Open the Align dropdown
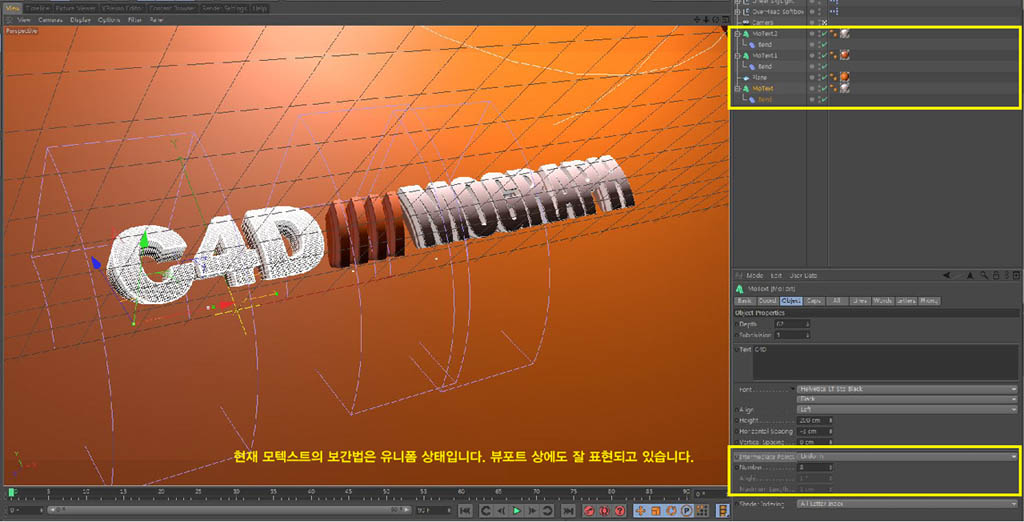 [x=907, y=410]
